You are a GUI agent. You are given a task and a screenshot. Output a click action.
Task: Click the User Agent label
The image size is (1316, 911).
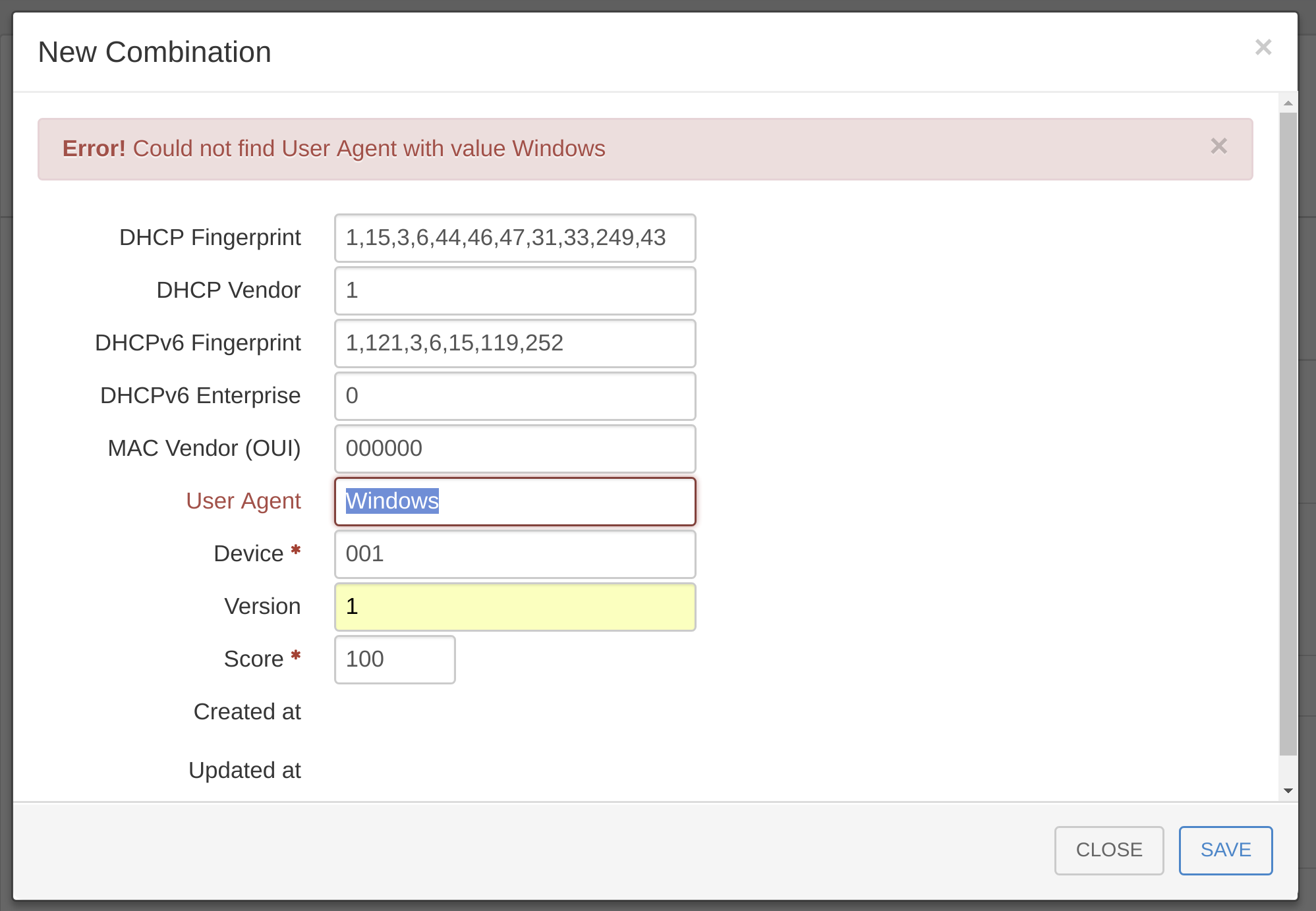tap(243, 501)
